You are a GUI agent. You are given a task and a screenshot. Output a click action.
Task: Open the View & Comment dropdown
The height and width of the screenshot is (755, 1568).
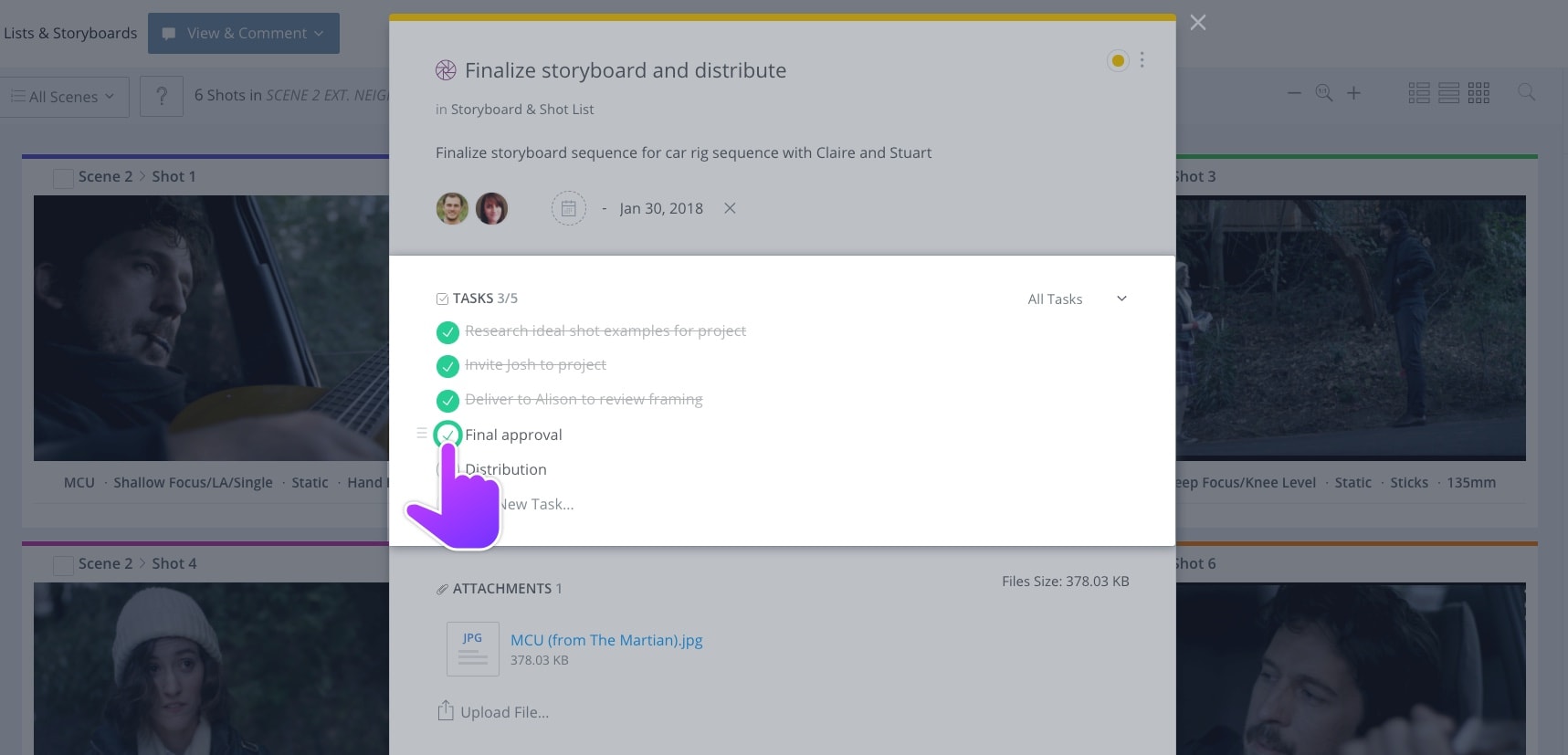pyautogui.click(x=244, y=33)
